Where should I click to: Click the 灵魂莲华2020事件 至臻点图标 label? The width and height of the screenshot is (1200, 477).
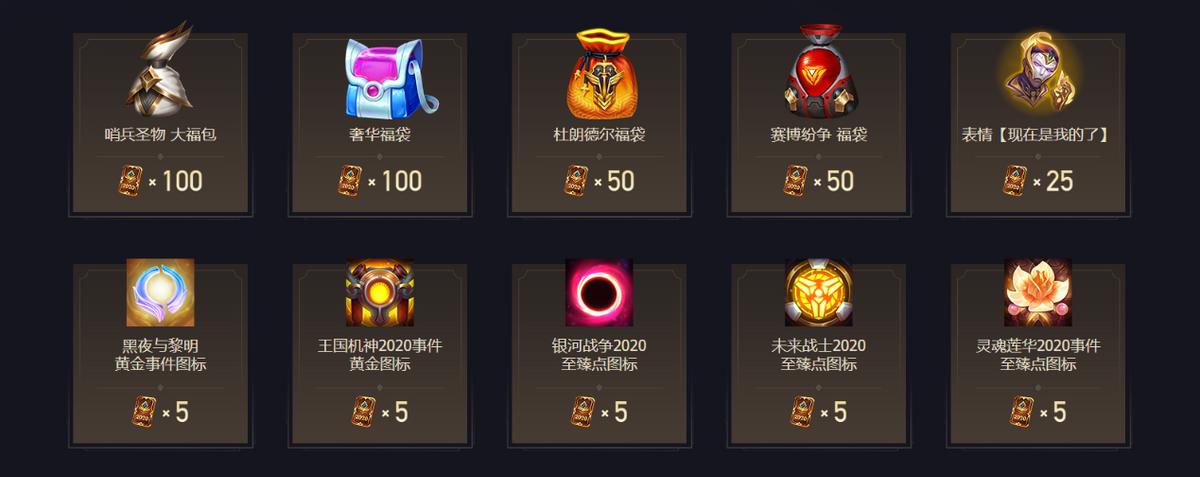pos(1038,355)
